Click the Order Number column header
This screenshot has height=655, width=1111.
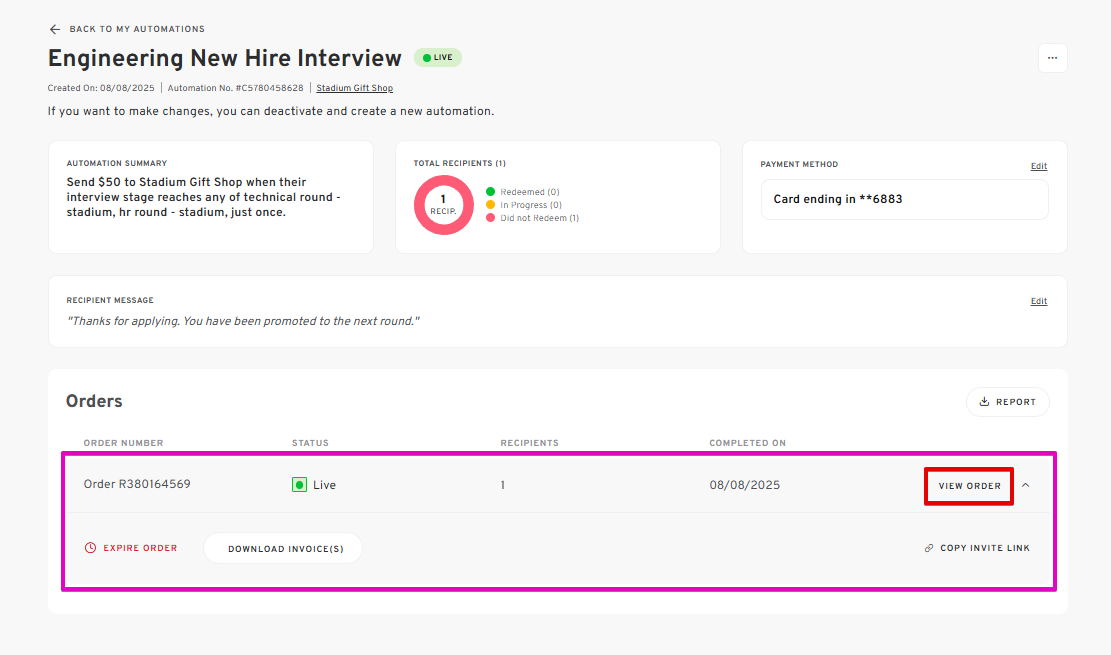(123, 443)
